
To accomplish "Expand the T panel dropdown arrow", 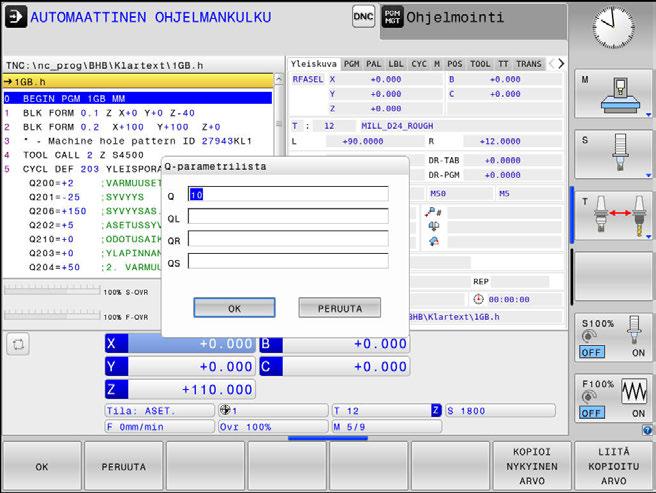I will (x=648, y=236).
